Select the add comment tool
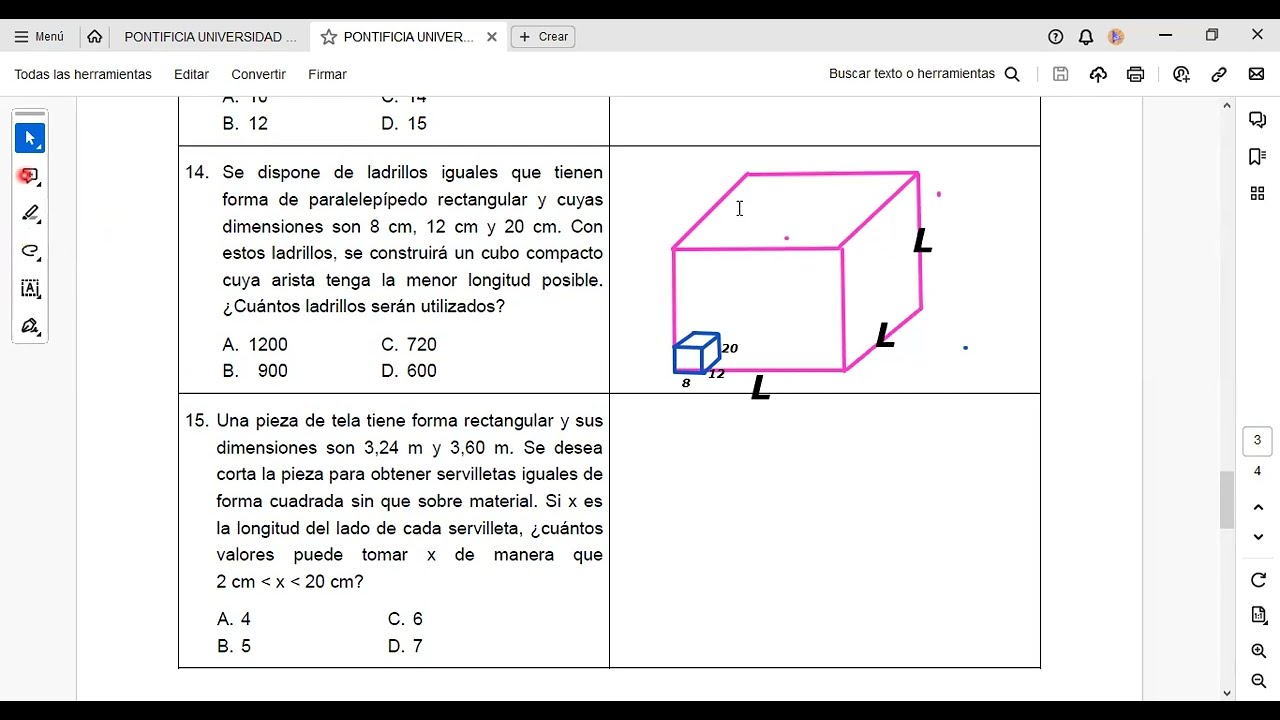 pyautogui.click(x=30, y=176)
